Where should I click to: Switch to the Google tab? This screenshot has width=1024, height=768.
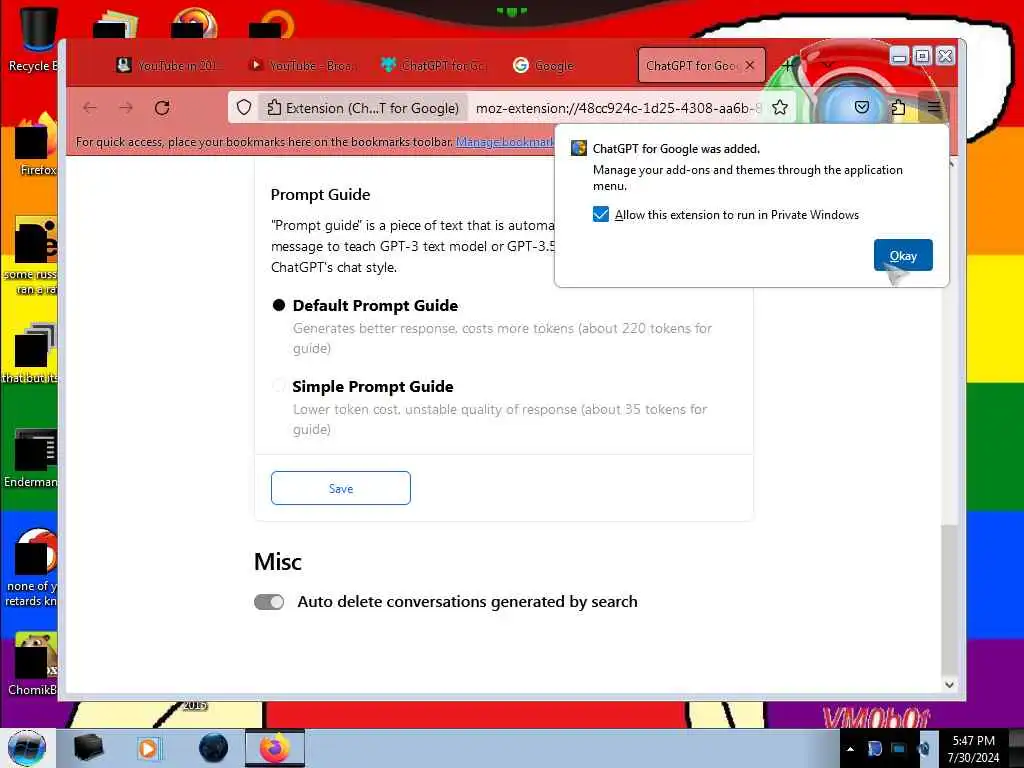pyautogui.click(x=543, y=65)
